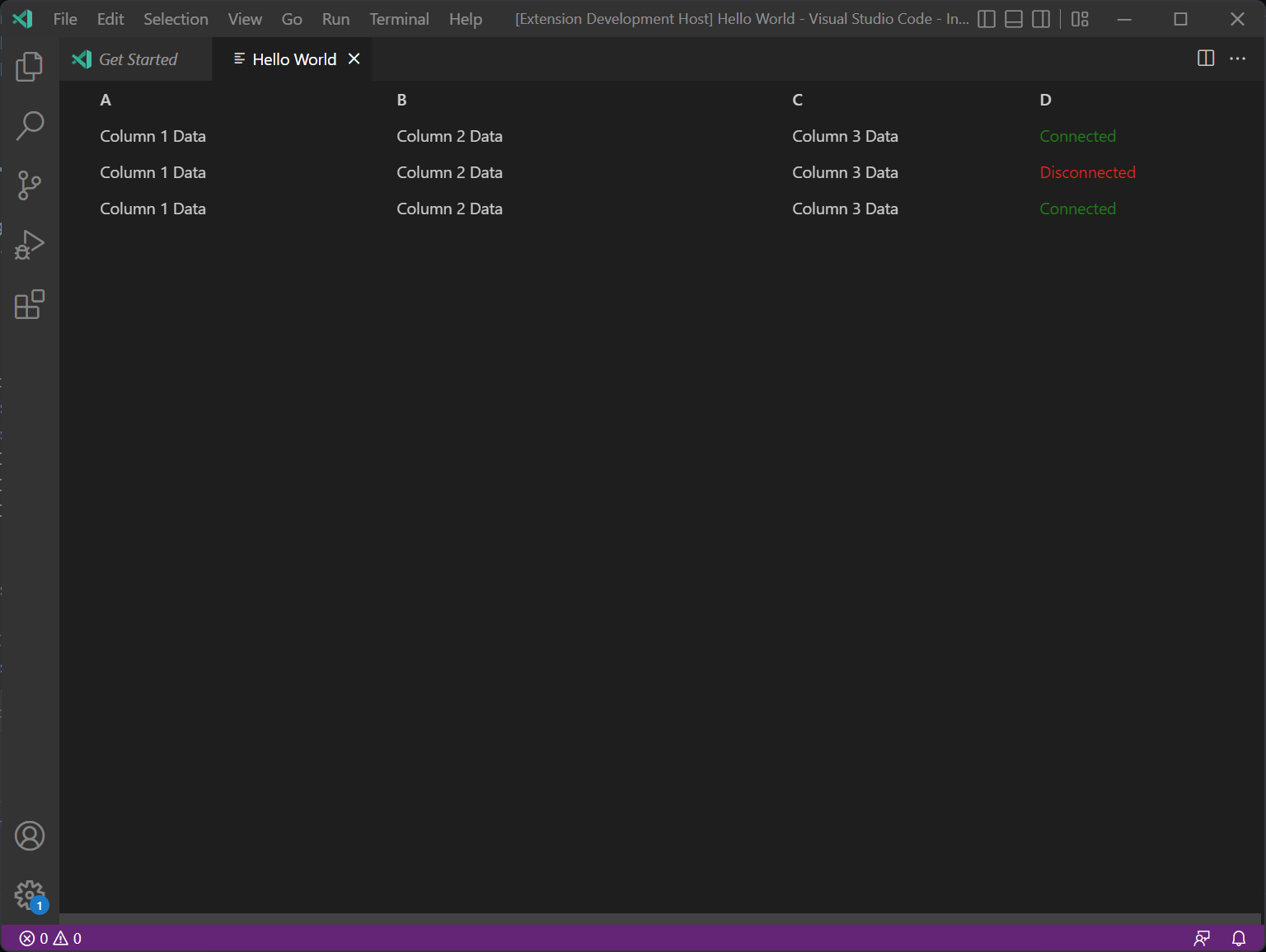The width and height of the screenshot is (1266, 952).
Task: Open the Source Control view
Action: 30,185
